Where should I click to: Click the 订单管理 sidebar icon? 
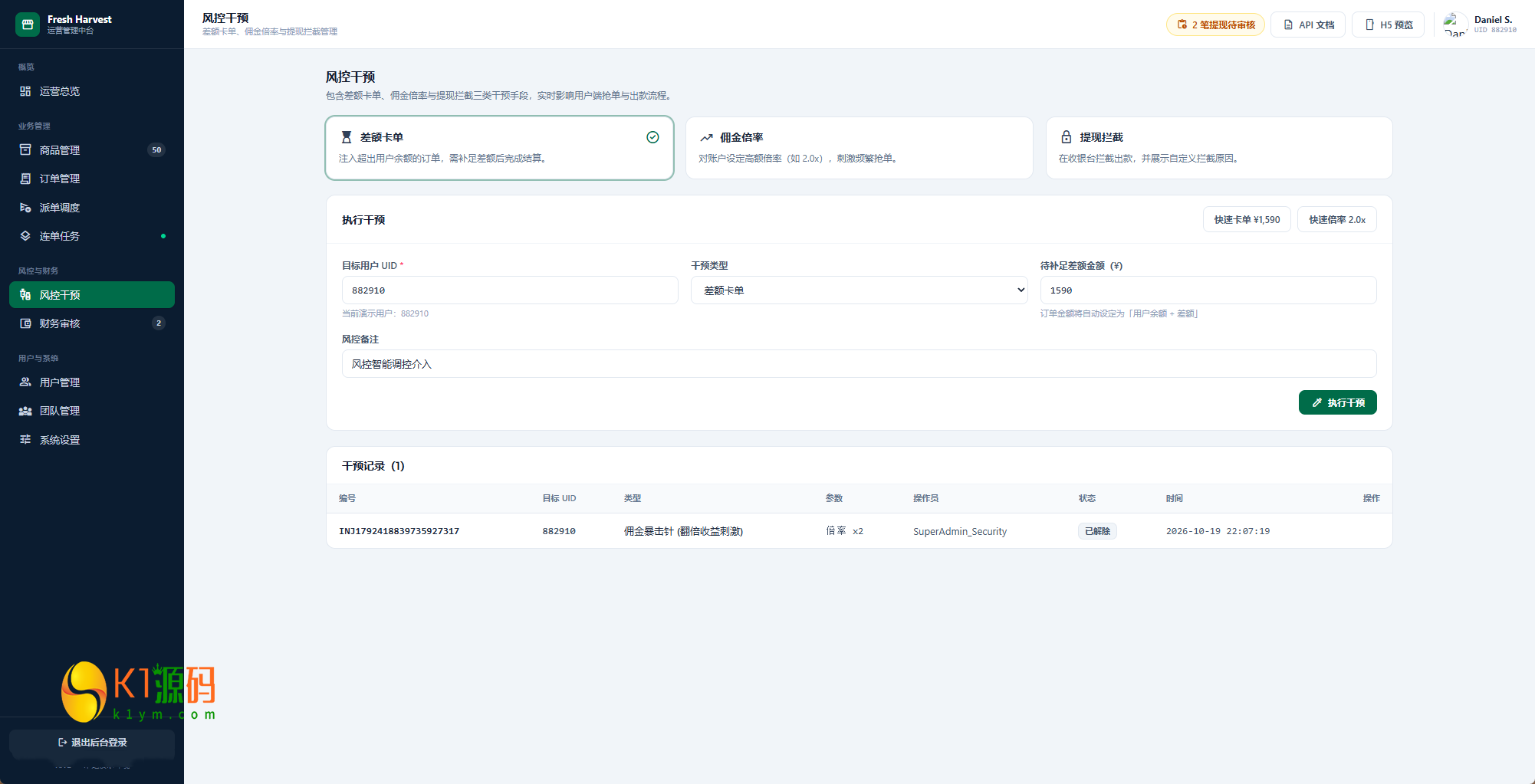pos(25,179)
